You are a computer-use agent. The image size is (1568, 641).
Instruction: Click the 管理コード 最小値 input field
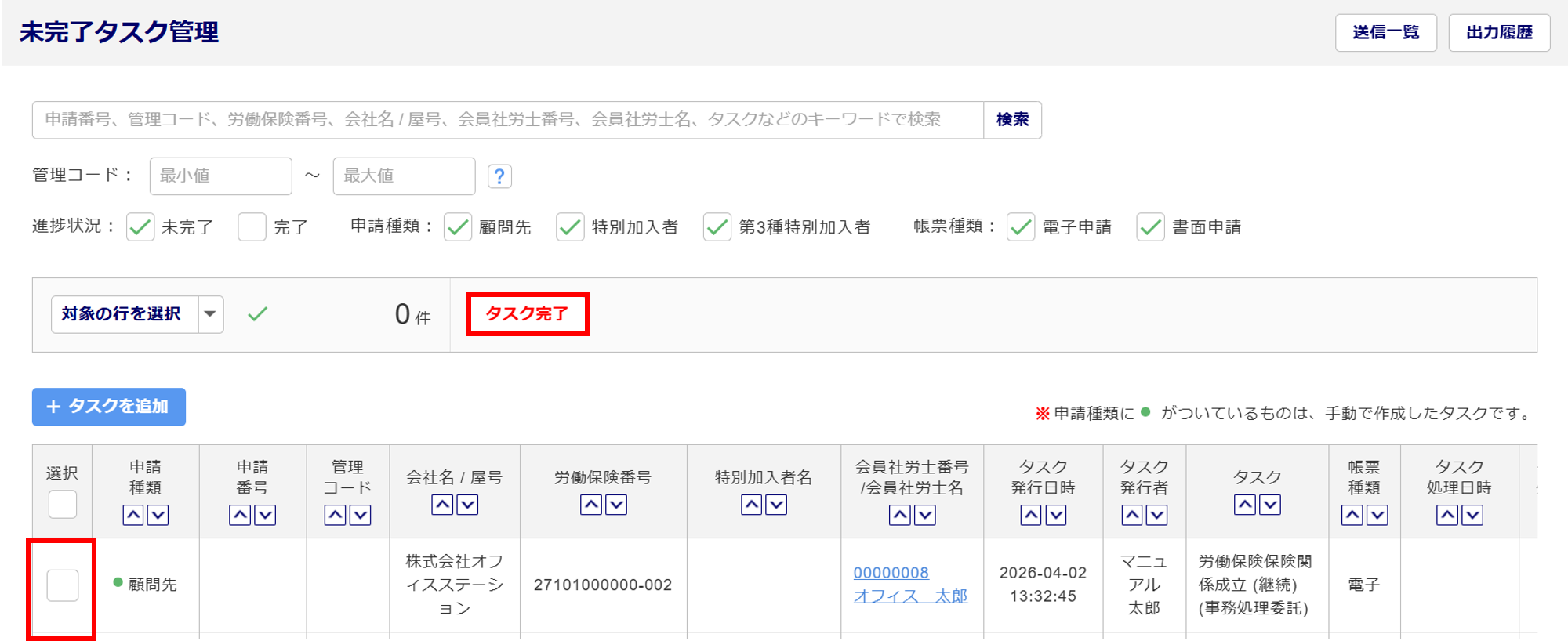(x=220, y=176)
